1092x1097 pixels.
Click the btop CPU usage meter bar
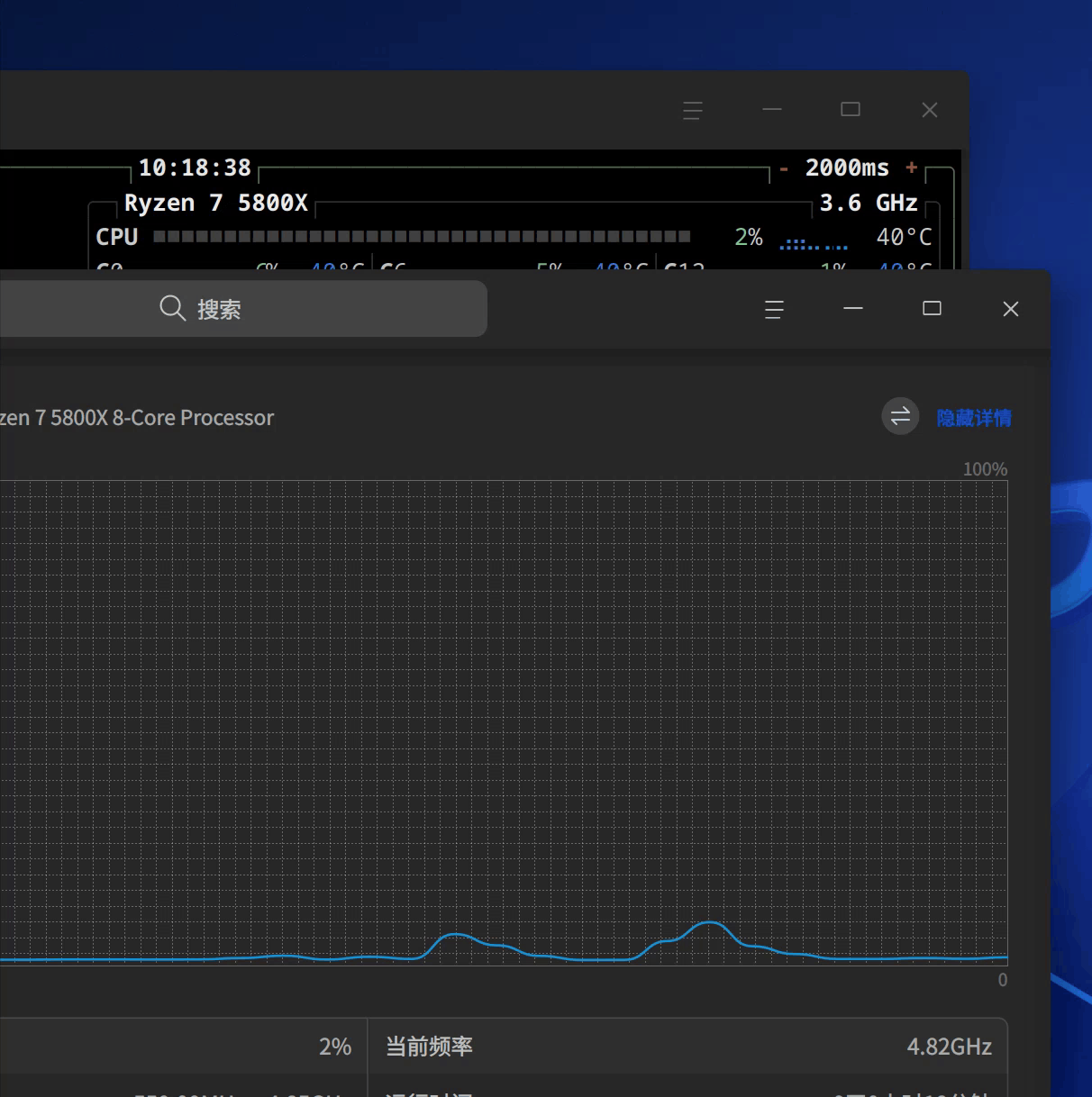tap(422, 237)
